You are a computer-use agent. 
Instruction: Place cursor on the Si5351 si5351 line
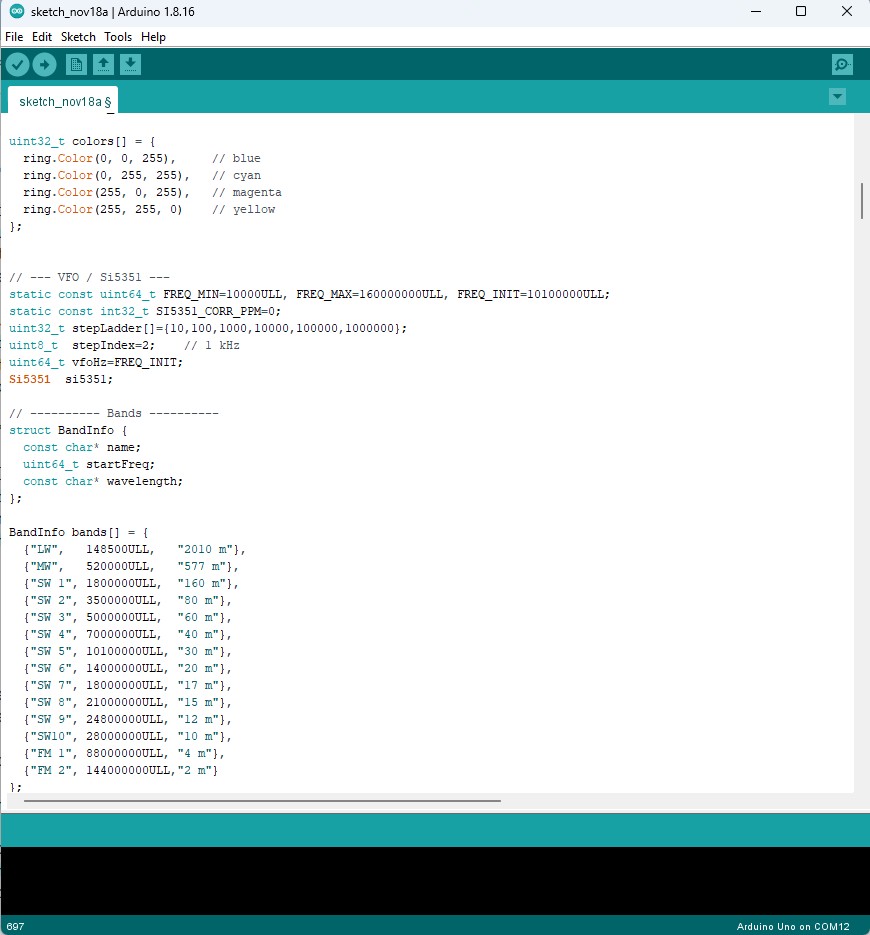[61, 379]
